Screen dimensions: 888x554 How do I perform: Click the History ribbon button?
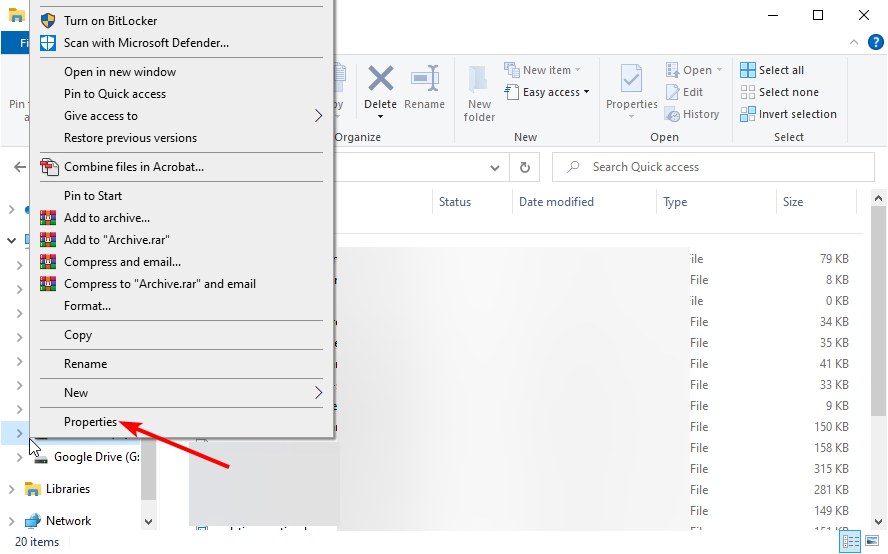click(692, 114)
